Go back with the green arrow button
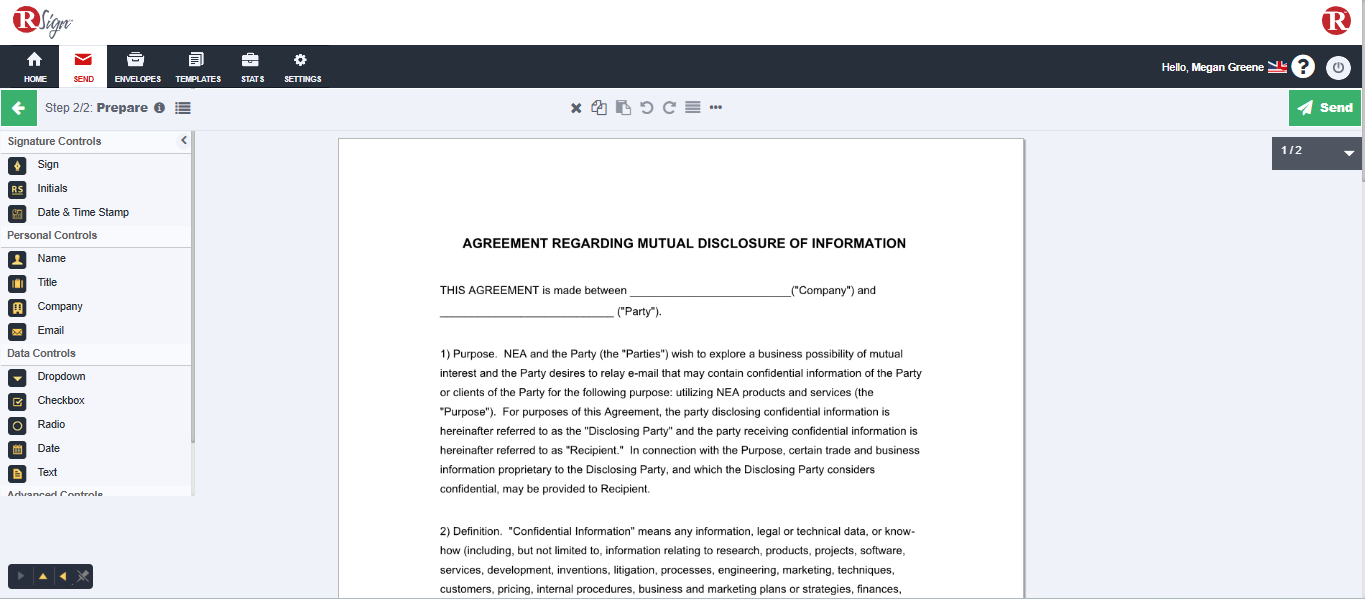This screenshot has width=1365, height=599. 17,108
